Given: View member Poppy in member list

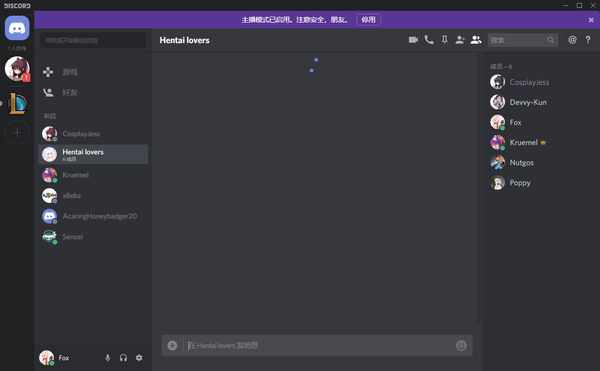Looking at the screenshot, I should 540,183.
